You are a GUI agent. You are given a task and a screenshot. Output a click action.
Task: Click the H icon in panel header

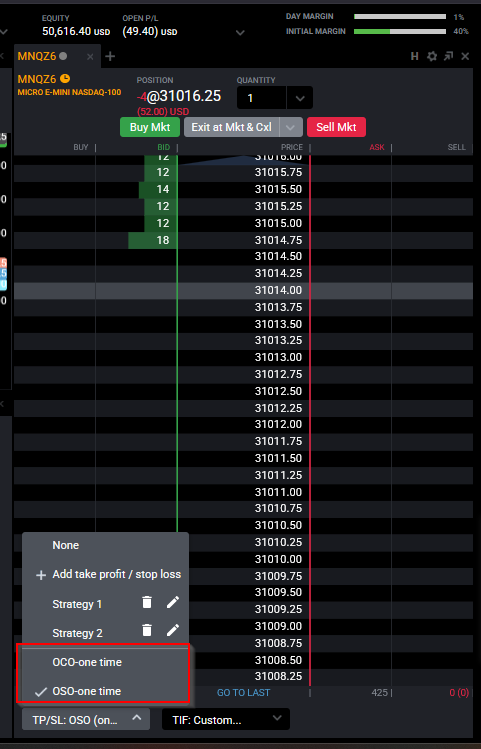(415, 56)
